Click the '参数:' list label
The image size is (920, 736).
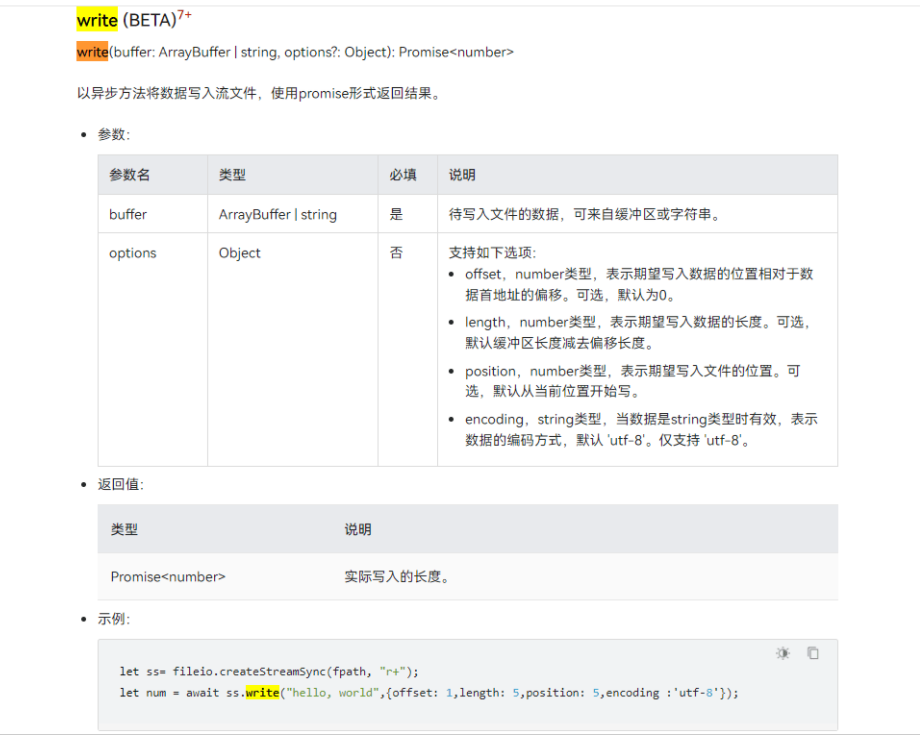click(x=114, y=134)
